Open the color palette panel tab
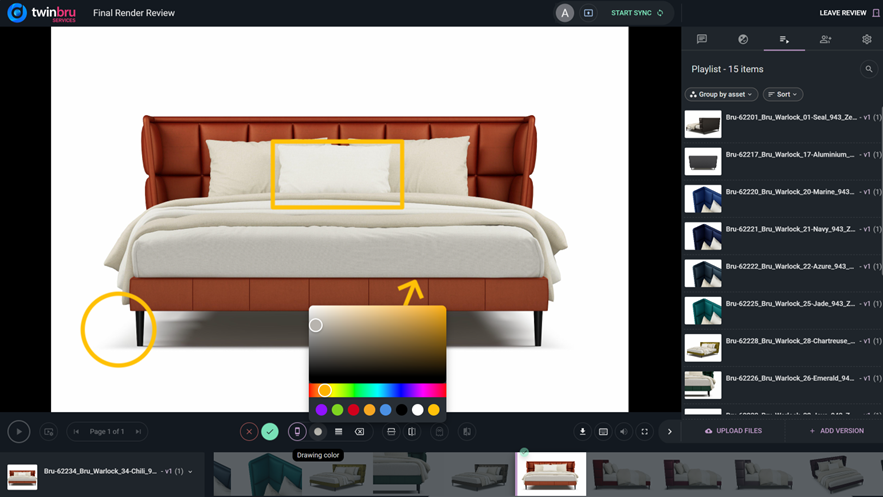Viewport: 883px width, 497px height. [743, 39]
